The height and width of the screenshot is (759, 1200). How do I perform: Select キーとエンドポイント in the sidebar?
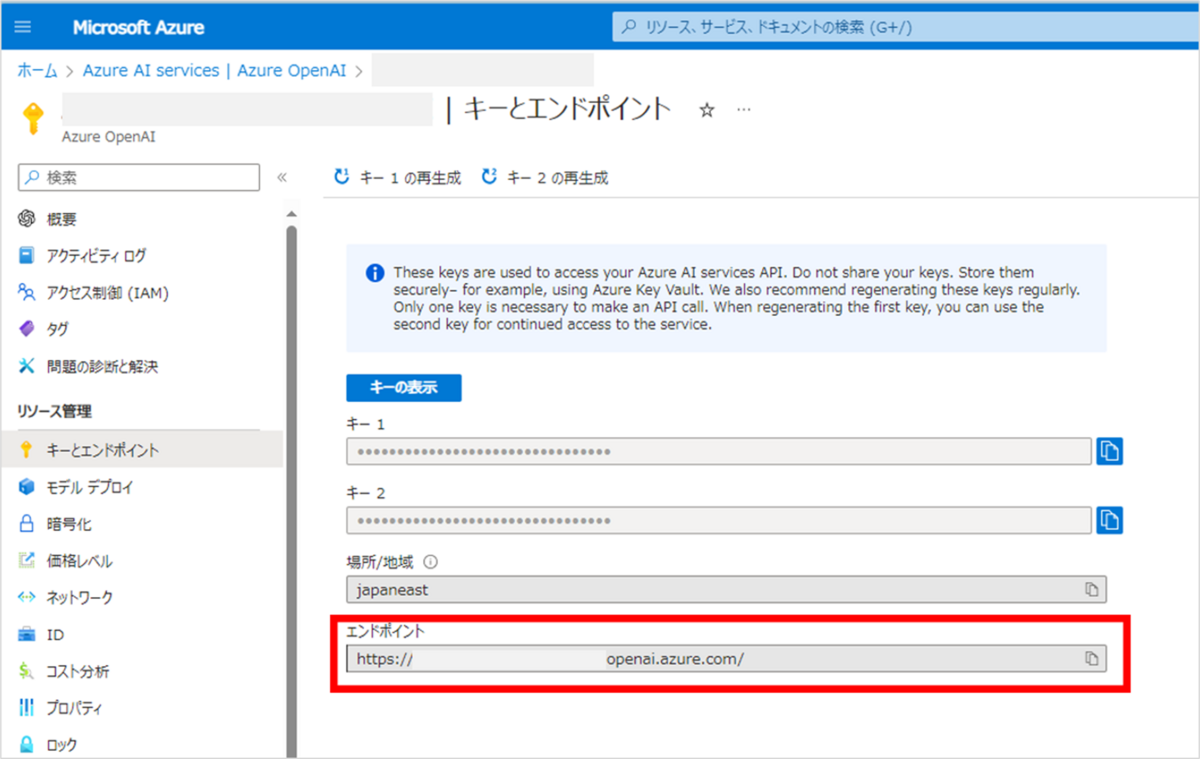tap(142, 450)
